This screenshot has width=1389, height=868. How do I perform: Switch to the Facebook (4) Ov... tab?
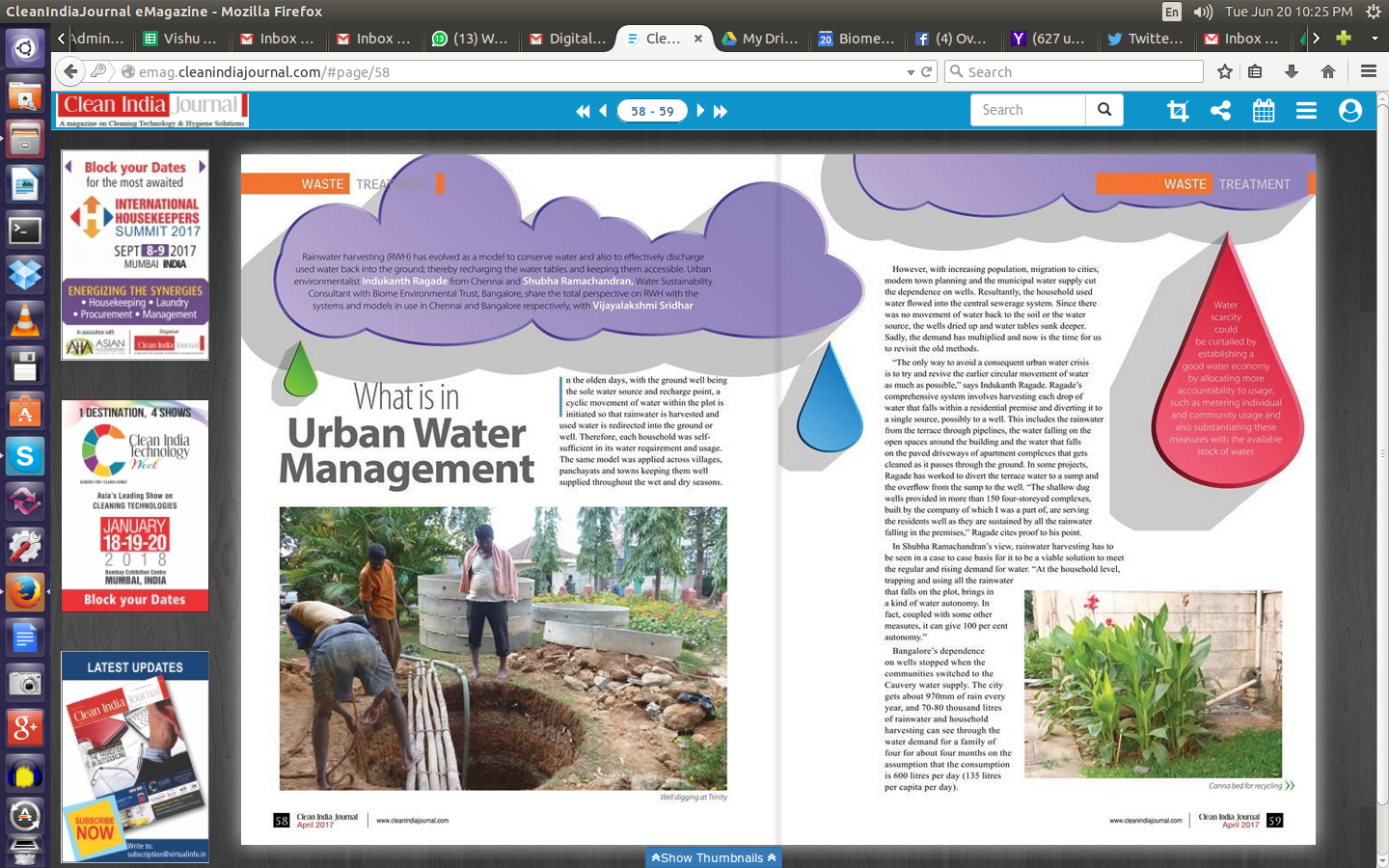pos(953,39)
